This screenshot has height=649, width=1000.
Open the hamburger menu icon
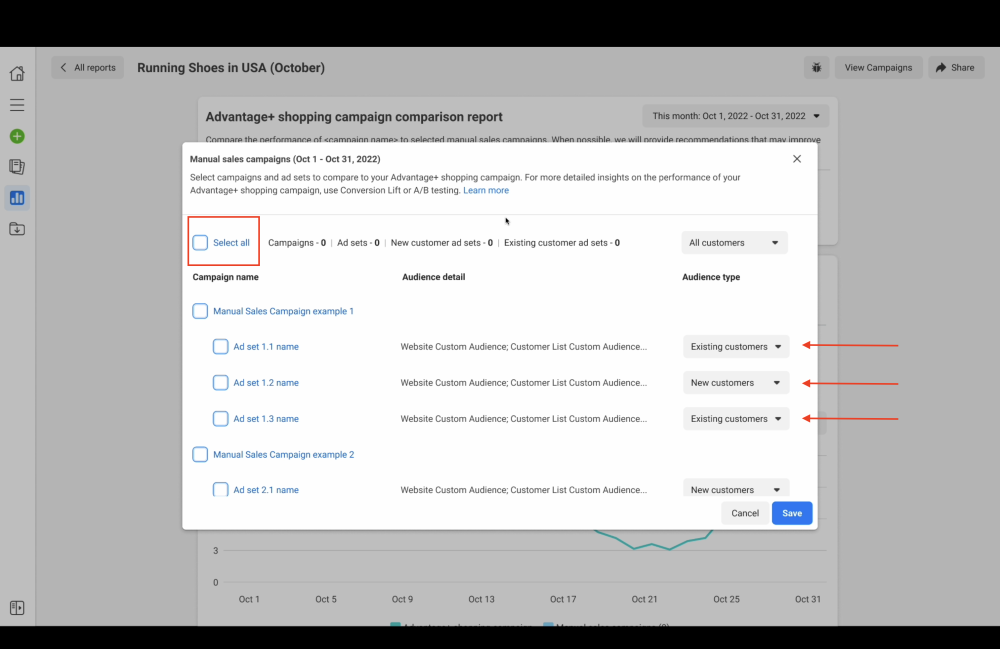17,105
